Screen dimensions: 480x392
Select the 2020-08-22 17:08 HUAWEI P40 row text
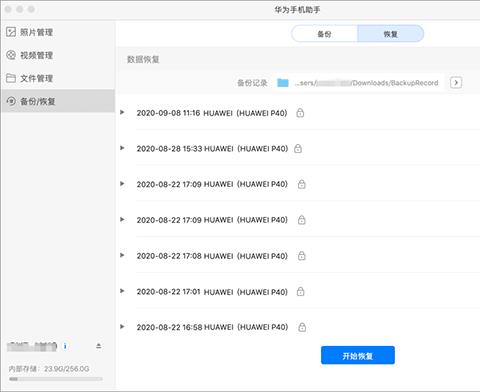pos(212,256)
